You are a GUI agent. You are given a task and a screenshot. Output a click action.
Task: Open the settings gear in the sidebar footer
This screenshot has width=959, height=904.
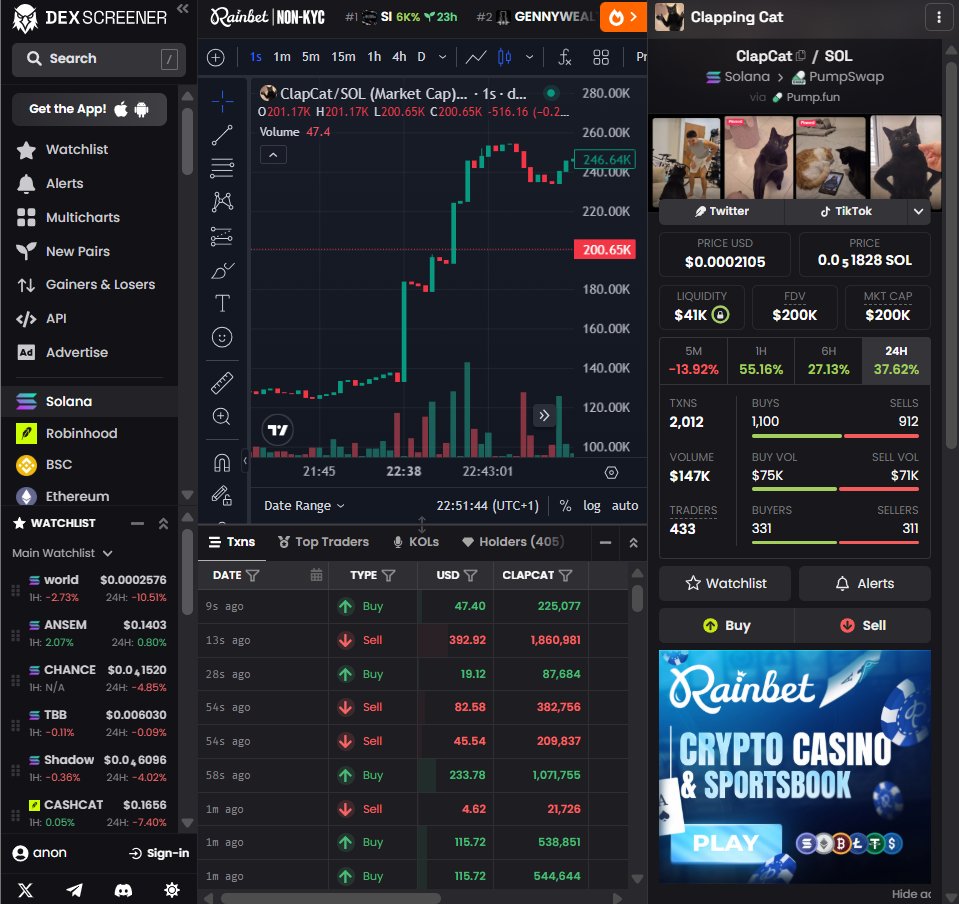[x=172, y=890]
